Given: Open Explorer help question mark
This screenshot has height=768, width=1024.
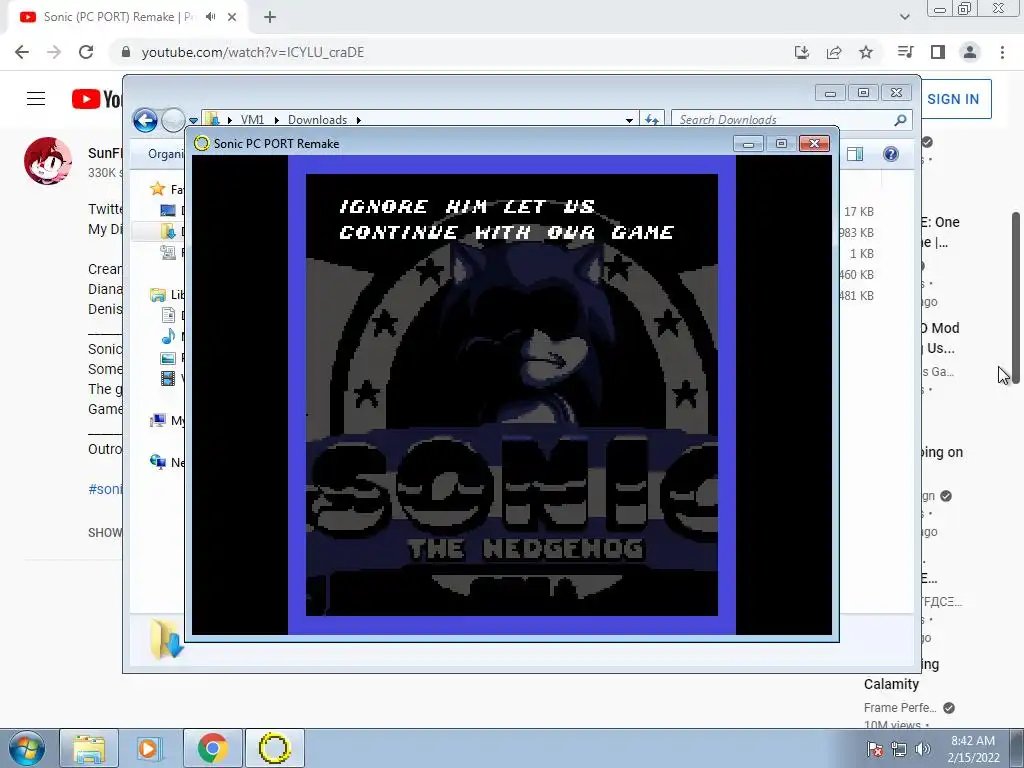Looking at the screenshot, I should coord(891,154).
